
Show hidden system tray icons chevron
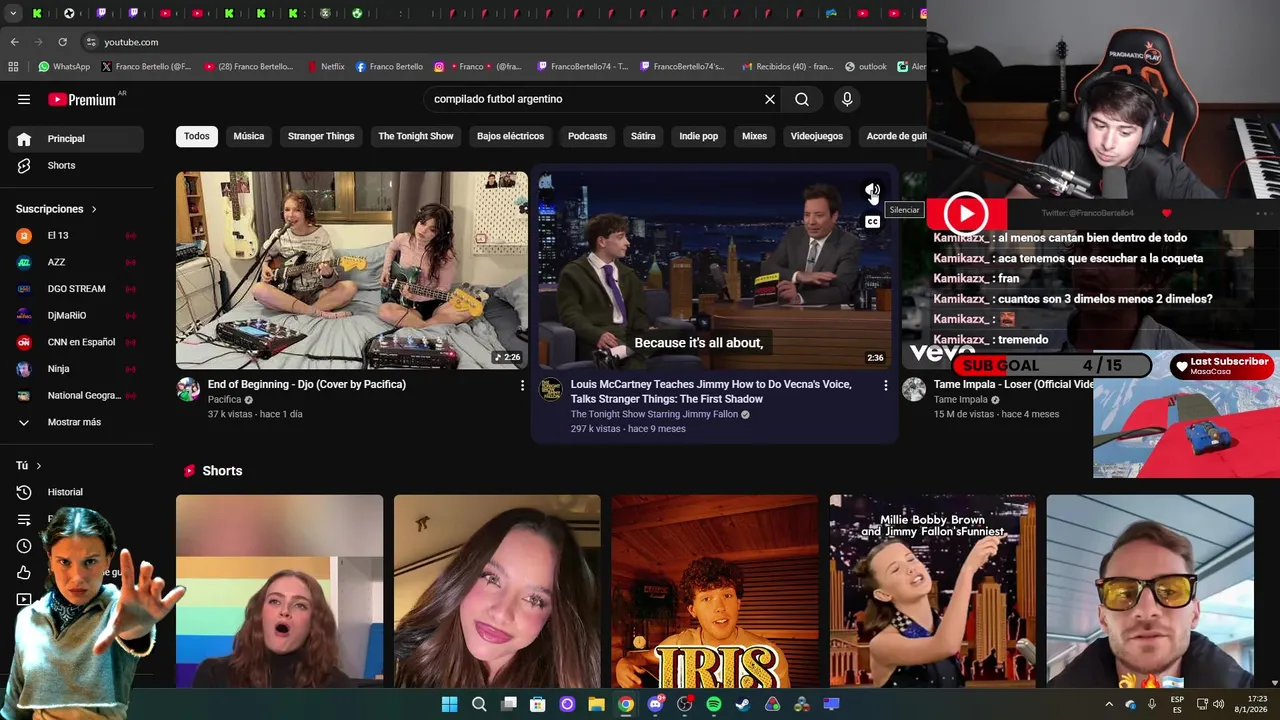(x=1108, y=704)
